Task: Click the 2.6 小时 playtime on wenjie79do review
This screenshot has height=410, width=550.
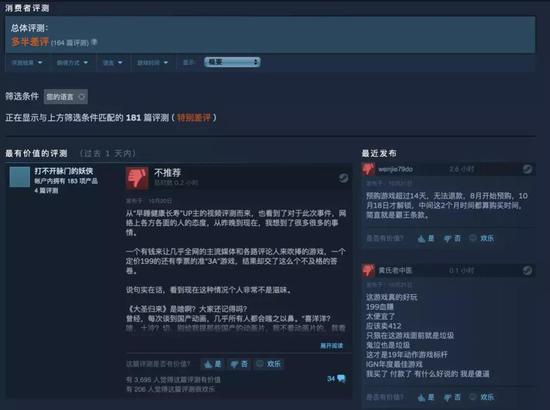Action: [x=462, y=169]
